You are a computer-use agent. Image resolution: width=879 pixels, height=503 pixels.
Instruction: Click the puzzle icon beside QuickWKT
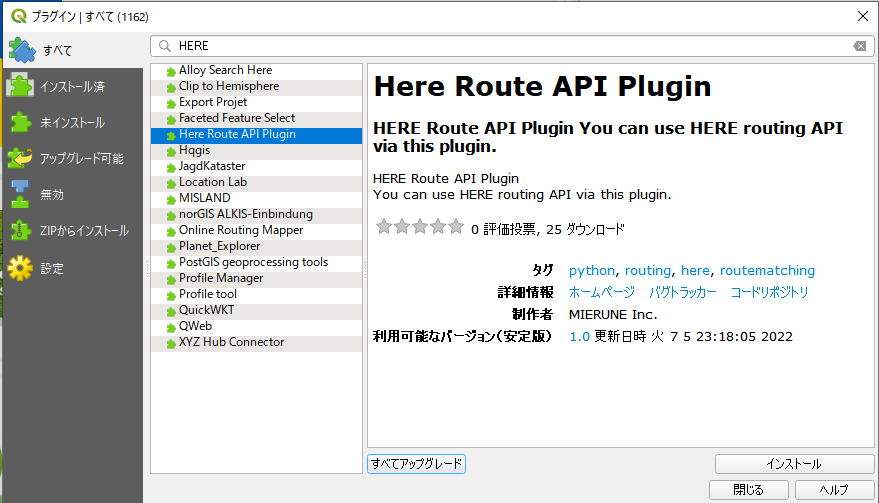pos(171,311)
